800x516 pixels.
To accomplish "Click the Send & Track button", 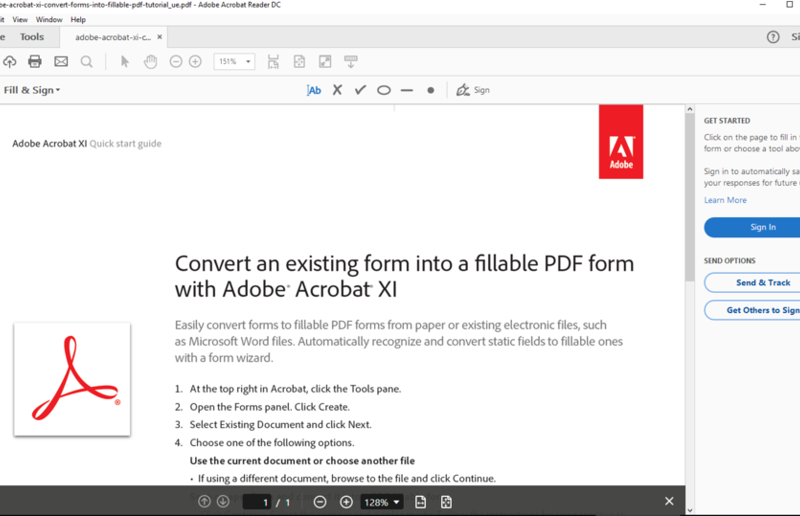I will point(762,283).
